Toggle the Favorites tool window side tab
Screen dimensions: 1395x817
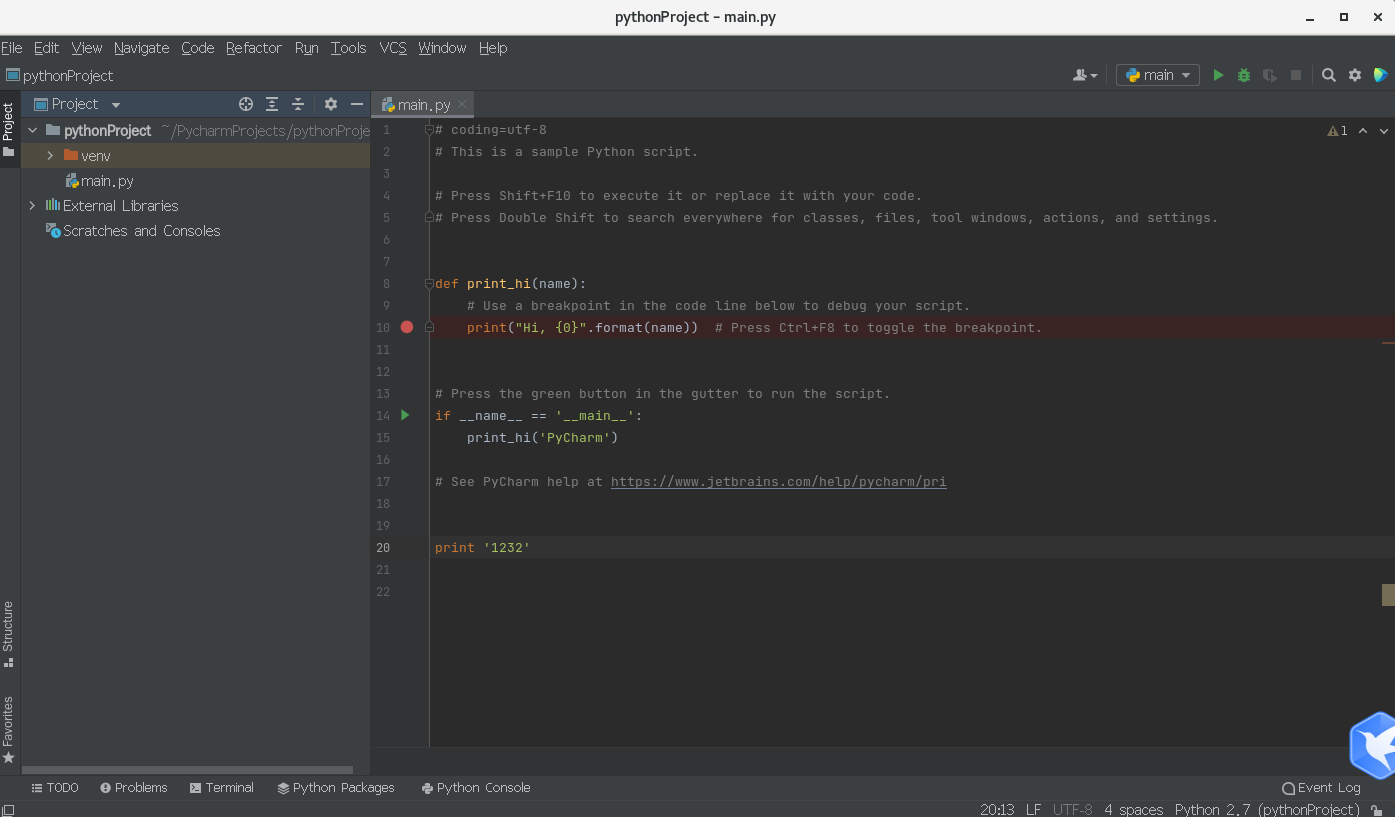[8, 730]
